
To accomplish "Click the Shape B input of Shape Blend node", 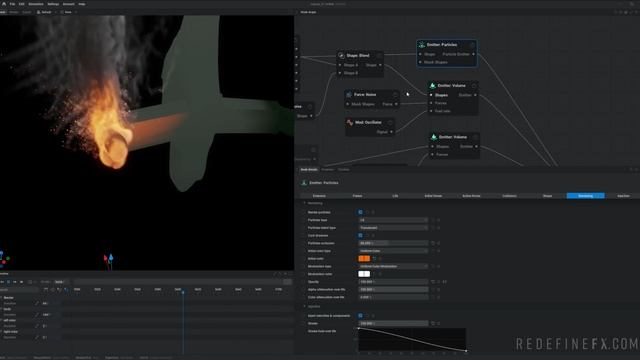I will pyautogui.click(x=340, y=73).
